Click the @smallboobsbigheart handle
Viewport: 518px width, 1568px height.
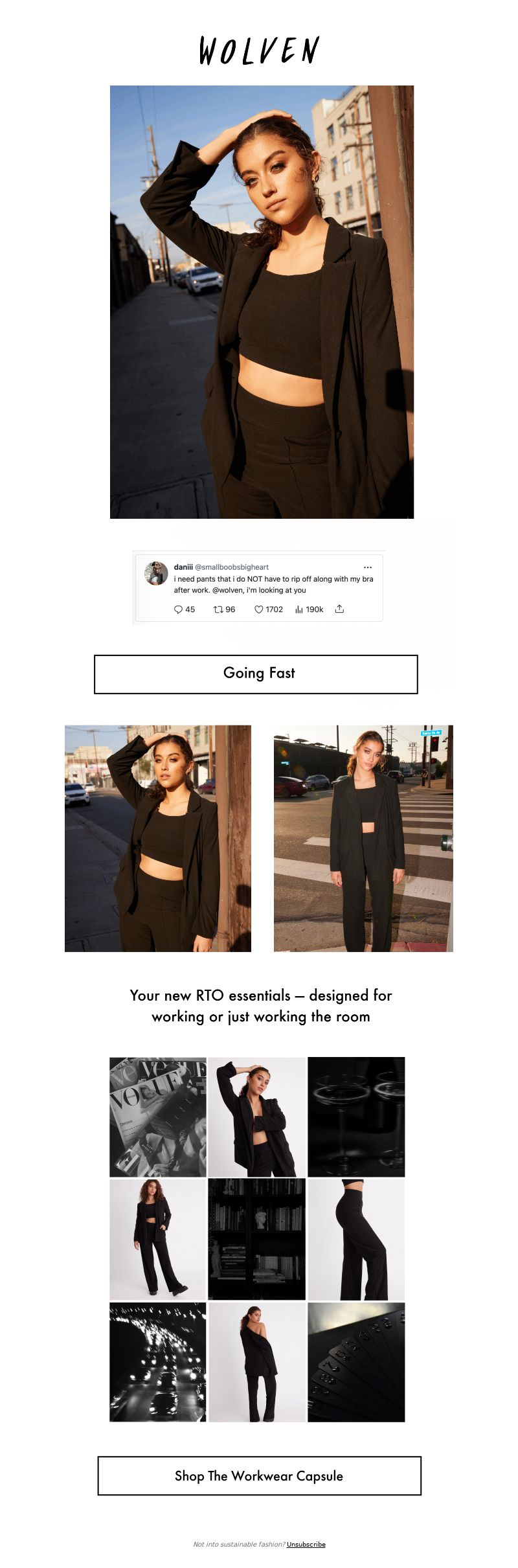tap(232, 567)
